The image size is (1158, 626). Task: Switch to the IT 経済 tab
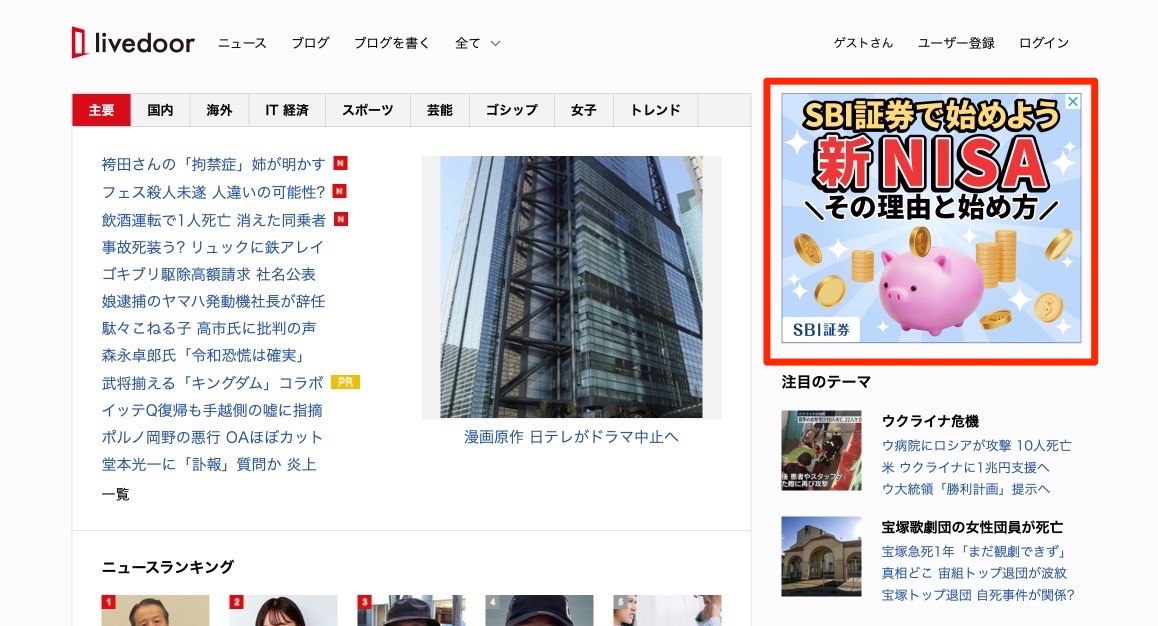[x=287, y=110]
